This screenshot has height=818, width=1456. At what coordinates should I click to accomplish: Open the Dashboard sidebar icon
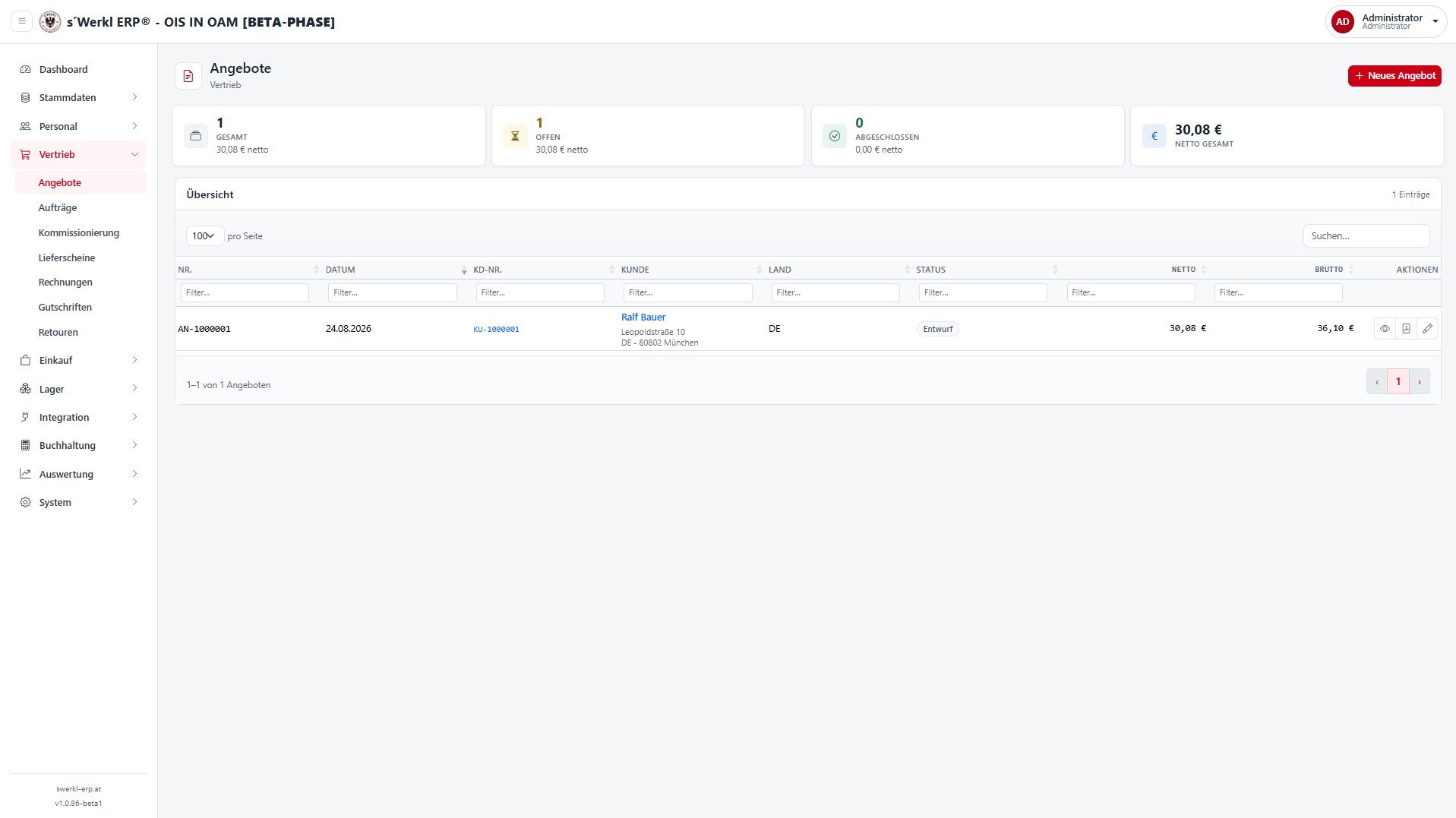(x=25, y=69)
